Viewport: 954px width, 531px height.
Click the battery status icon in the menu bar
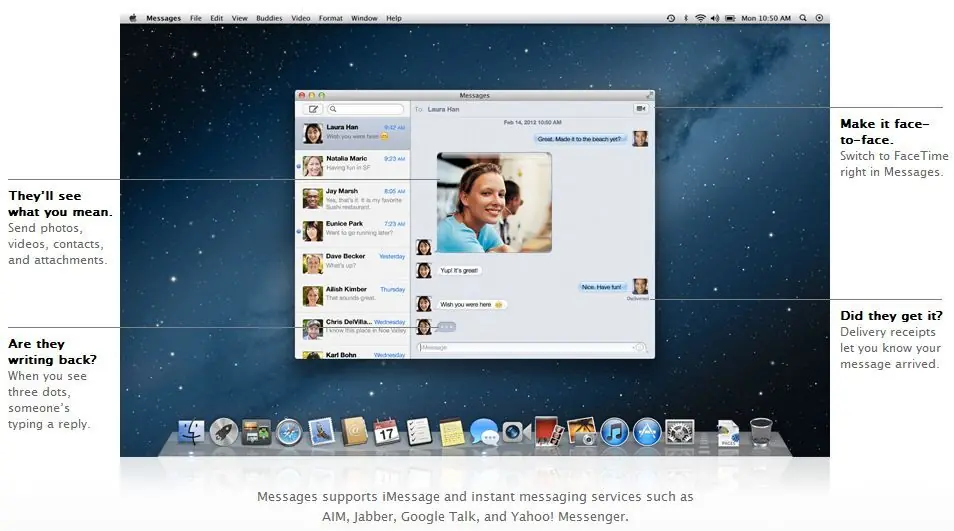[x=730, y=18]
